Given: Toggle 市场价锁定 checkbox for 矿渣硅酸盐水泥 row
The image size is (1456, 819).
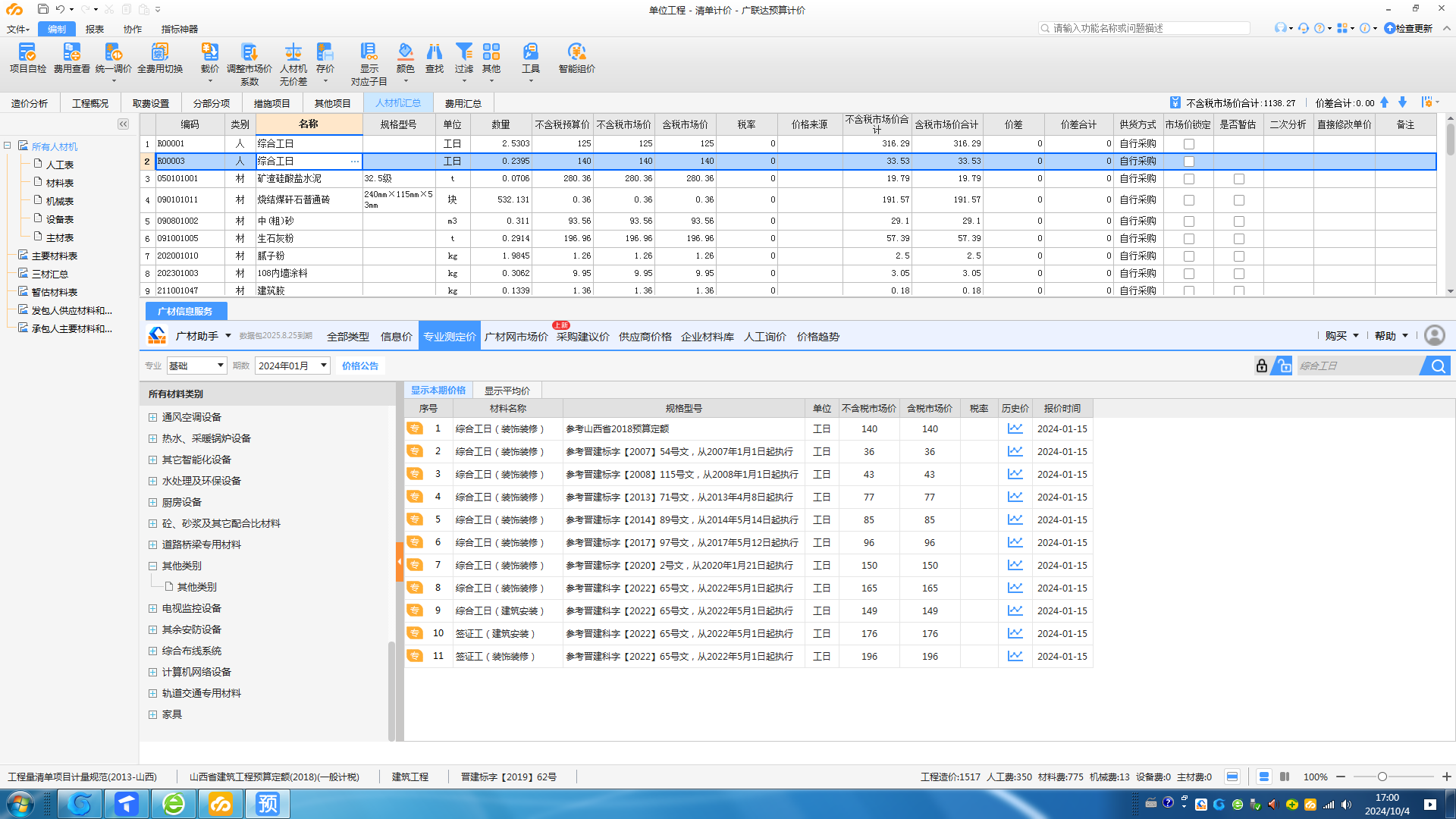Looking at the screenshot, I should (x=1189, y=179).
